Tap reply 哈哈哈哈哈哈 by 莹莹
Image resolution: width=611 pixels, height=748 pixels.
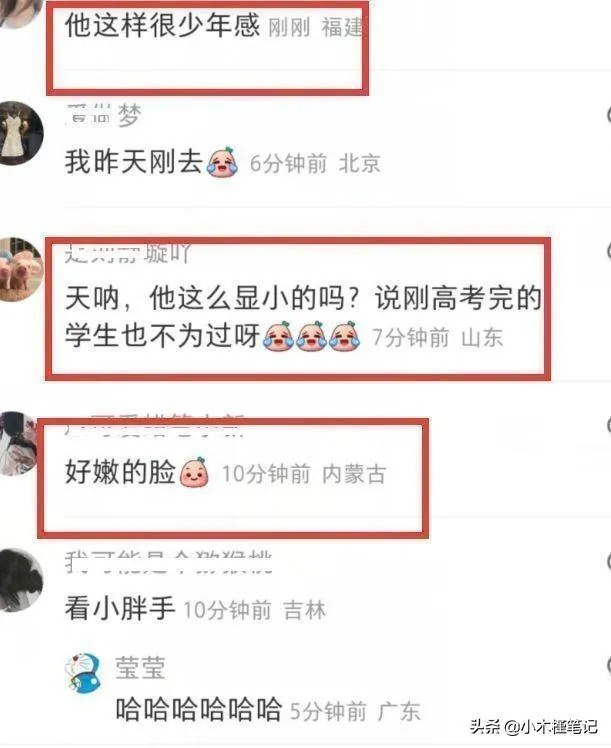click(x=198, y=709)
